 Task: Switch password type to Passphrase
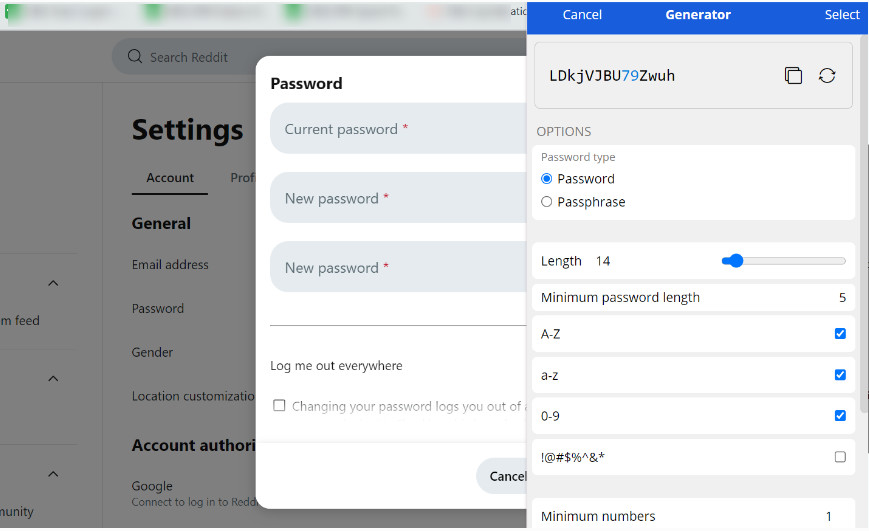point(547,202)
